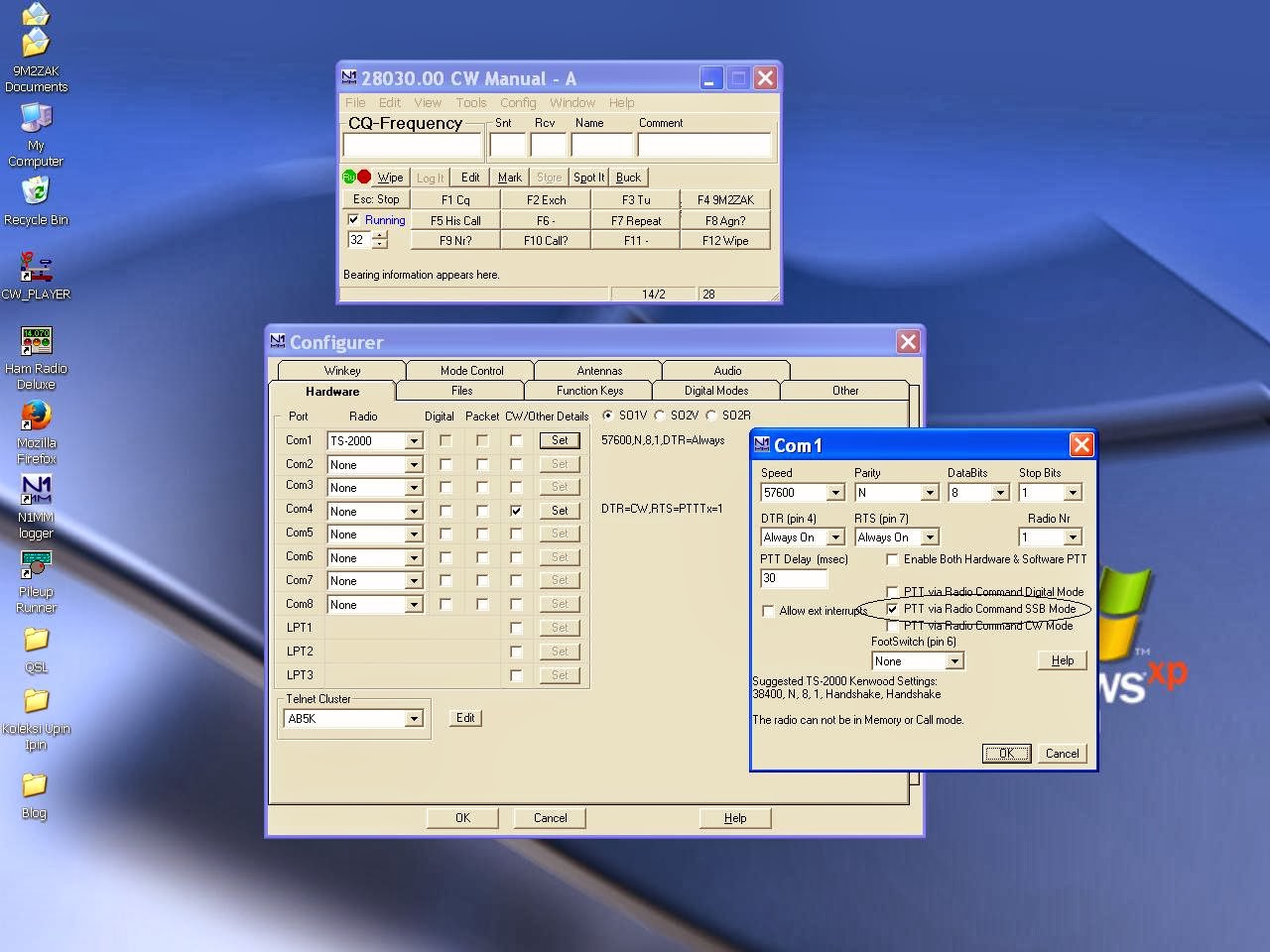Click Com1 dialog title bar icon
This screenshot has height=952, width=1270.
762,444
